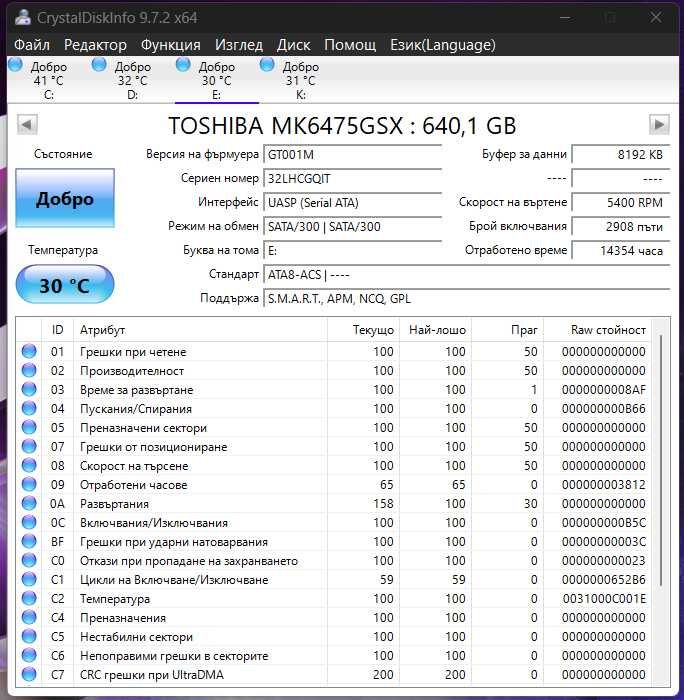Click the status icon for attribute C2
This screenshot has width=684, height=700.
[29, 598]
